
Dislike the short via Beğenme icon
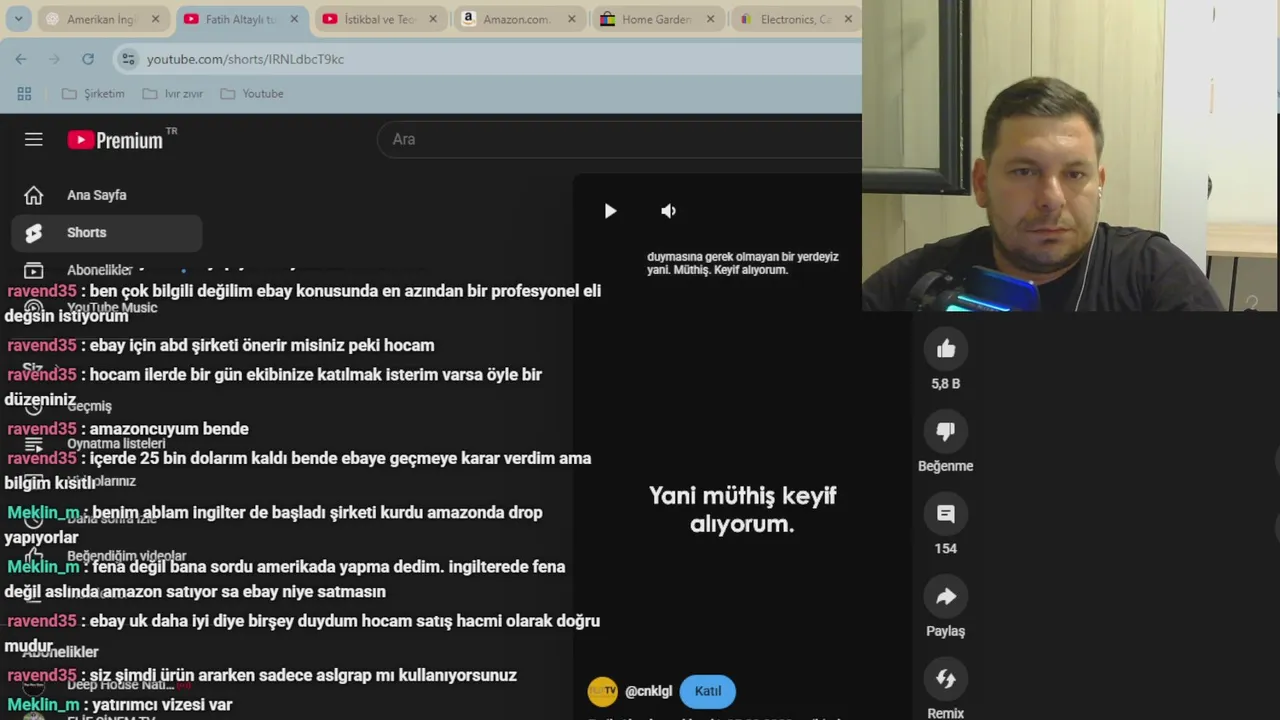click(x=946, y=431)
